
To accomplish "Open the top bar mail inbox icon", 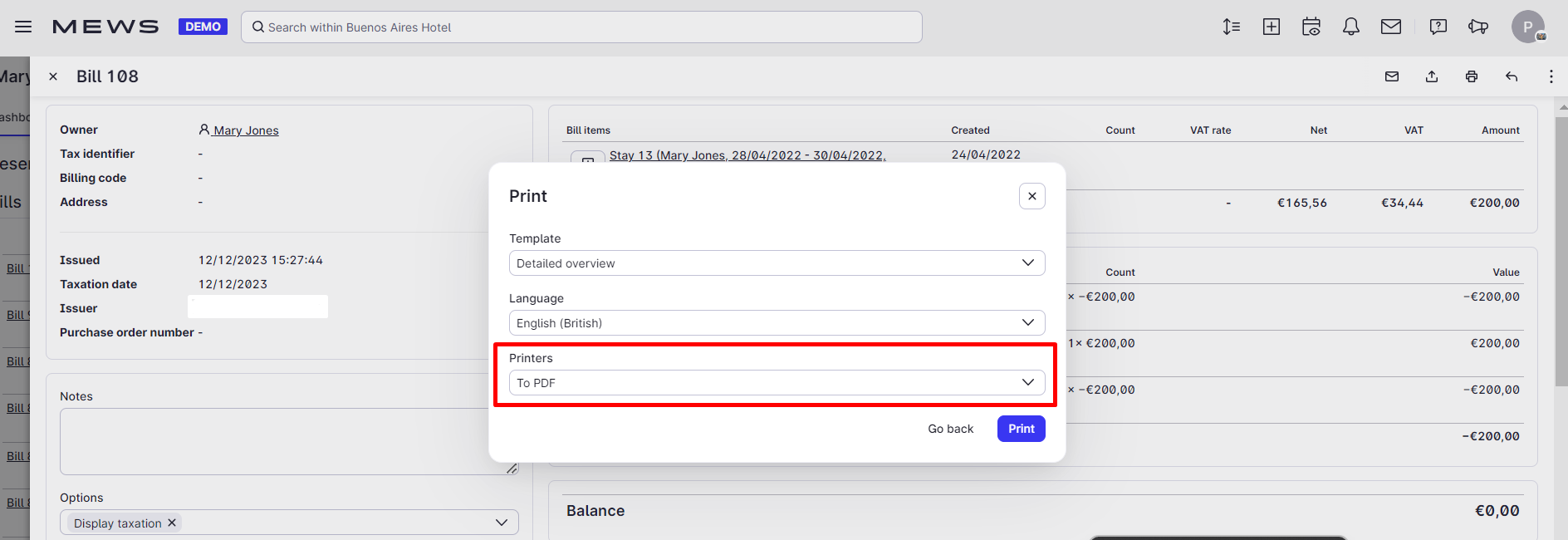I will (1391, 27).
